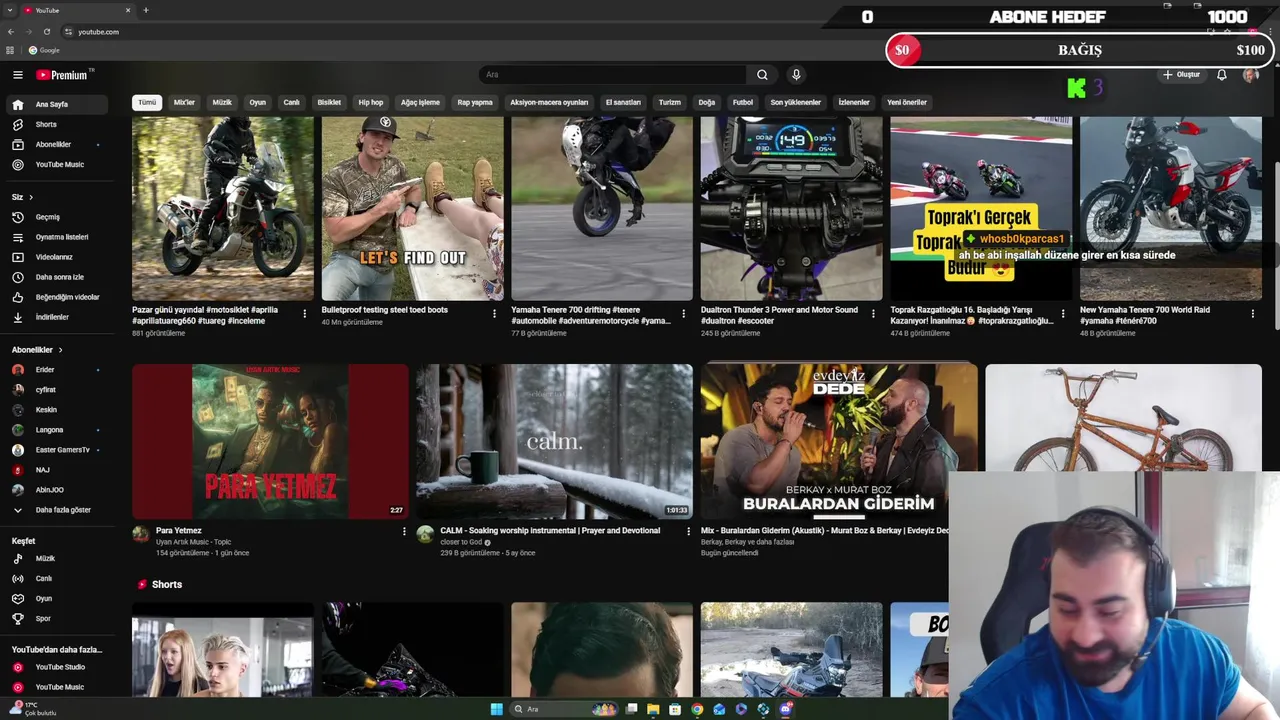
Task: Open a new Chrome tab
Action: pyautogui.click(x=146, y=10)
